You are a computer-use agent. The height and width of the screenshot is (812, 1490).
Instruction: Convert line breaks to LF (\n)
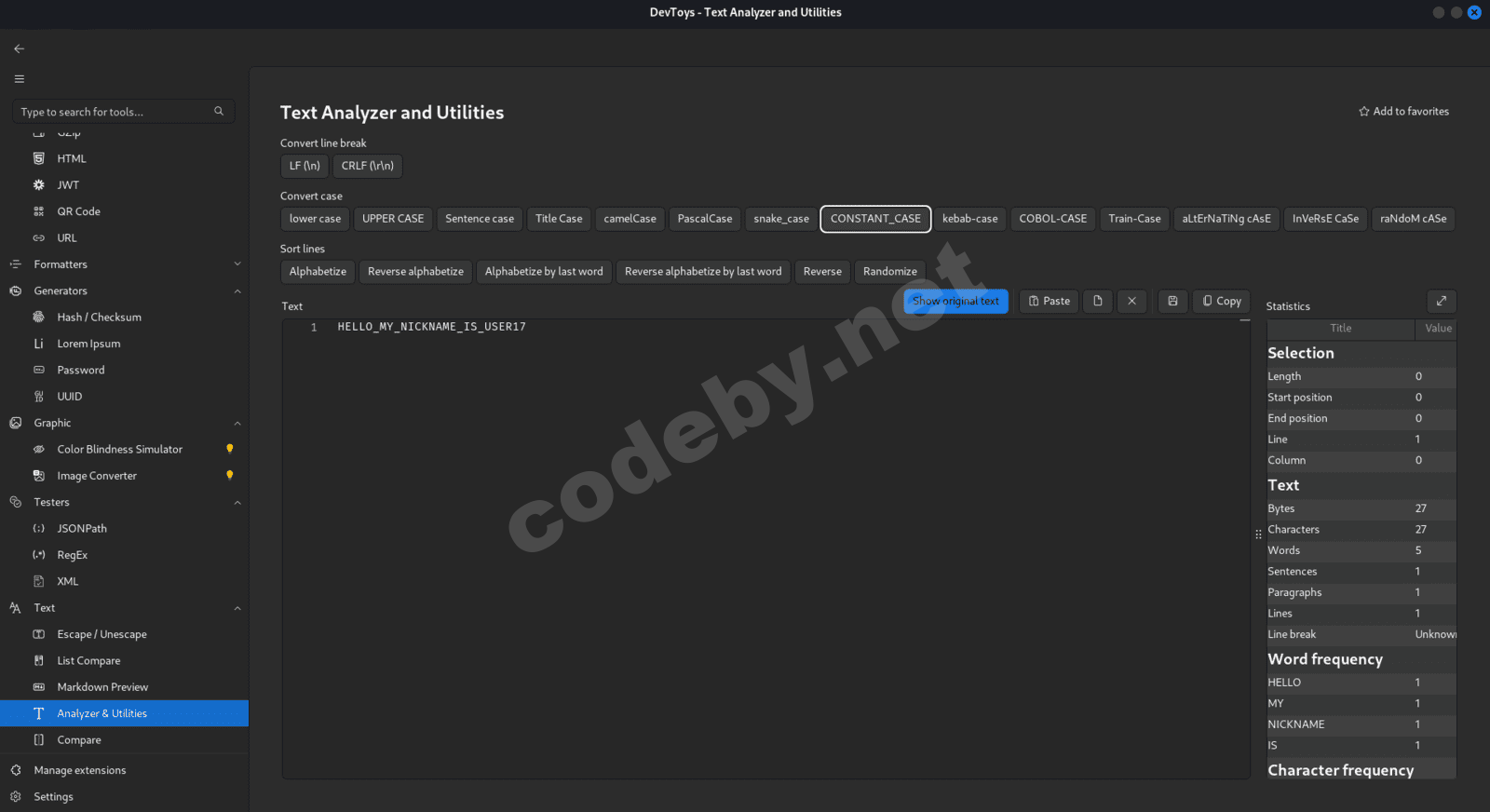point(305,166)
